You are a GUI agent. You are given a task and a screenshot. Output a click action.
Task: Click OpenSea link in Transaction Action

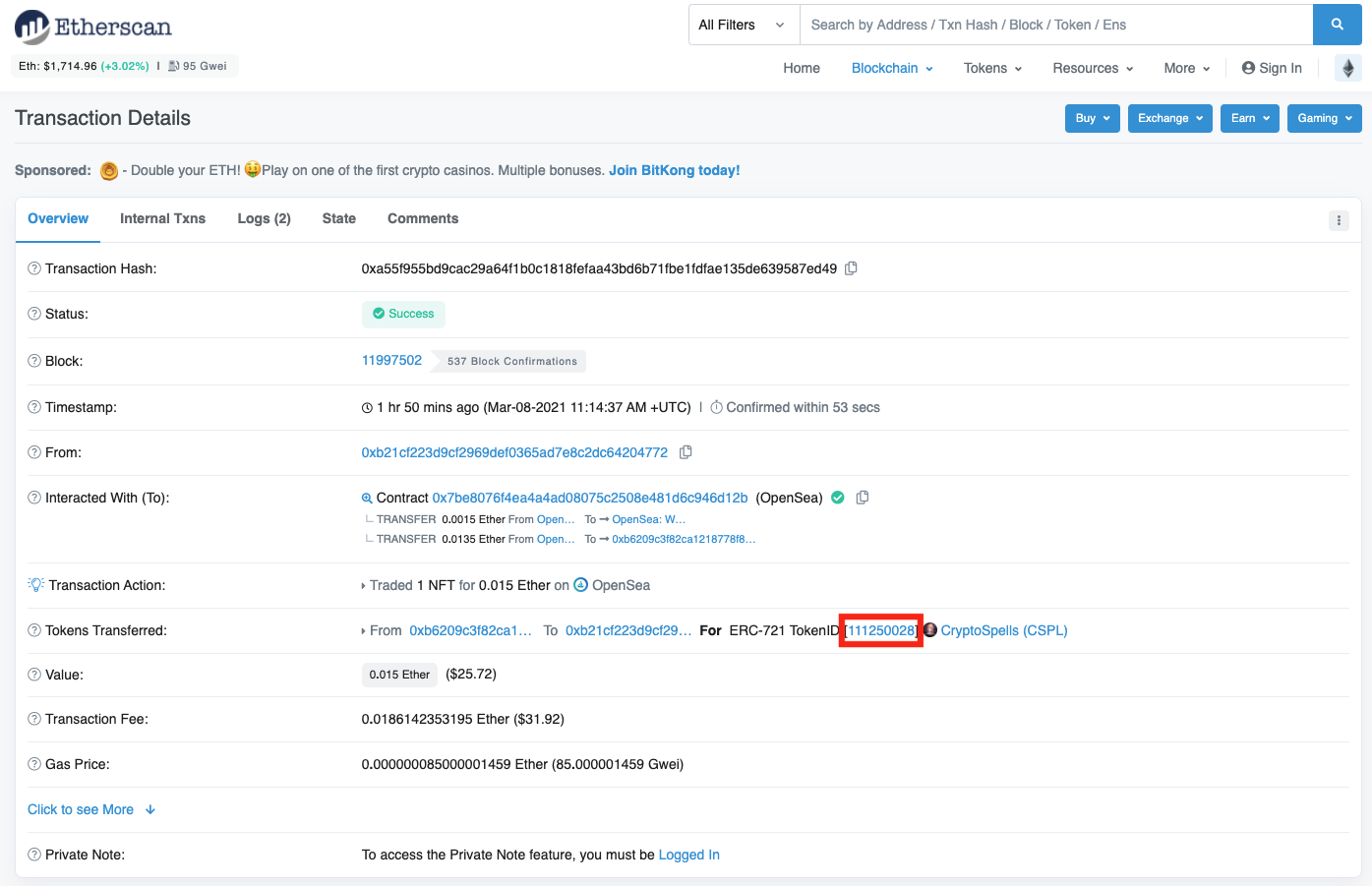[x=621, y=585]
